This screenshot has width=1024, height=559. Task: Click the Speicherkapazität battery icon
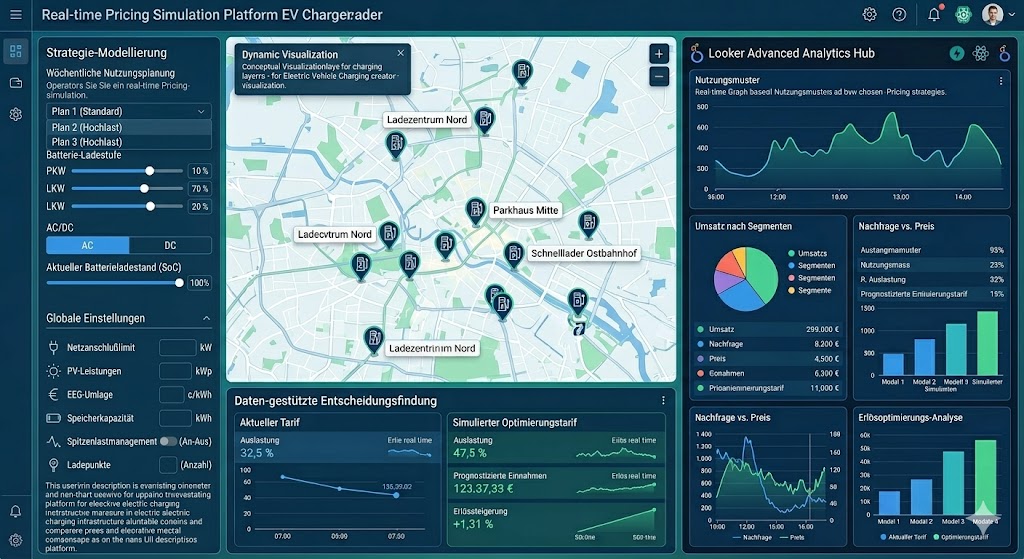tap(54, 418)
